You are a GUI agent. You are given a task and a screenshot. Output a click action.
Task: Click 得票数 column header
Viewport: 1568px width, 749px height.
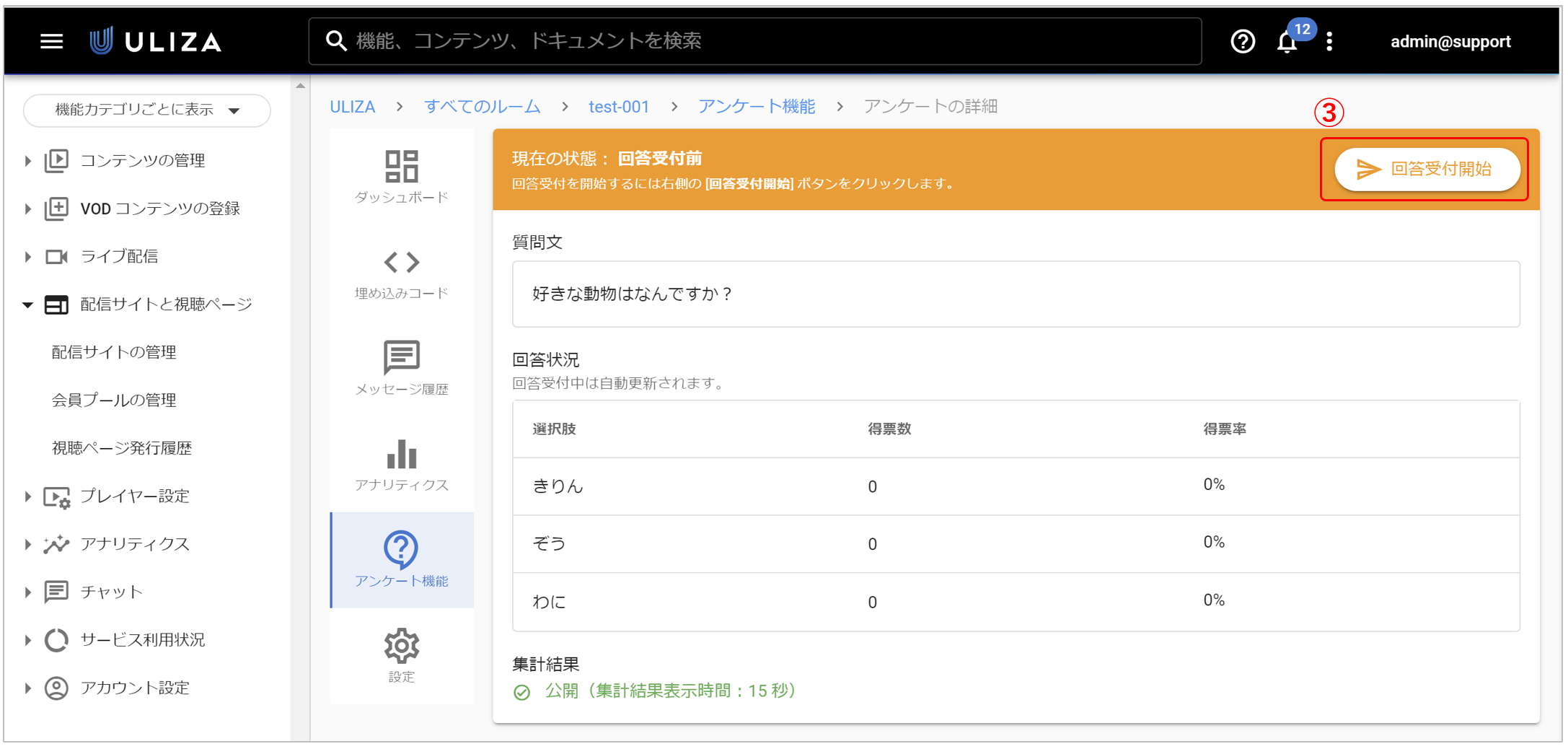[x=889, y=429]
